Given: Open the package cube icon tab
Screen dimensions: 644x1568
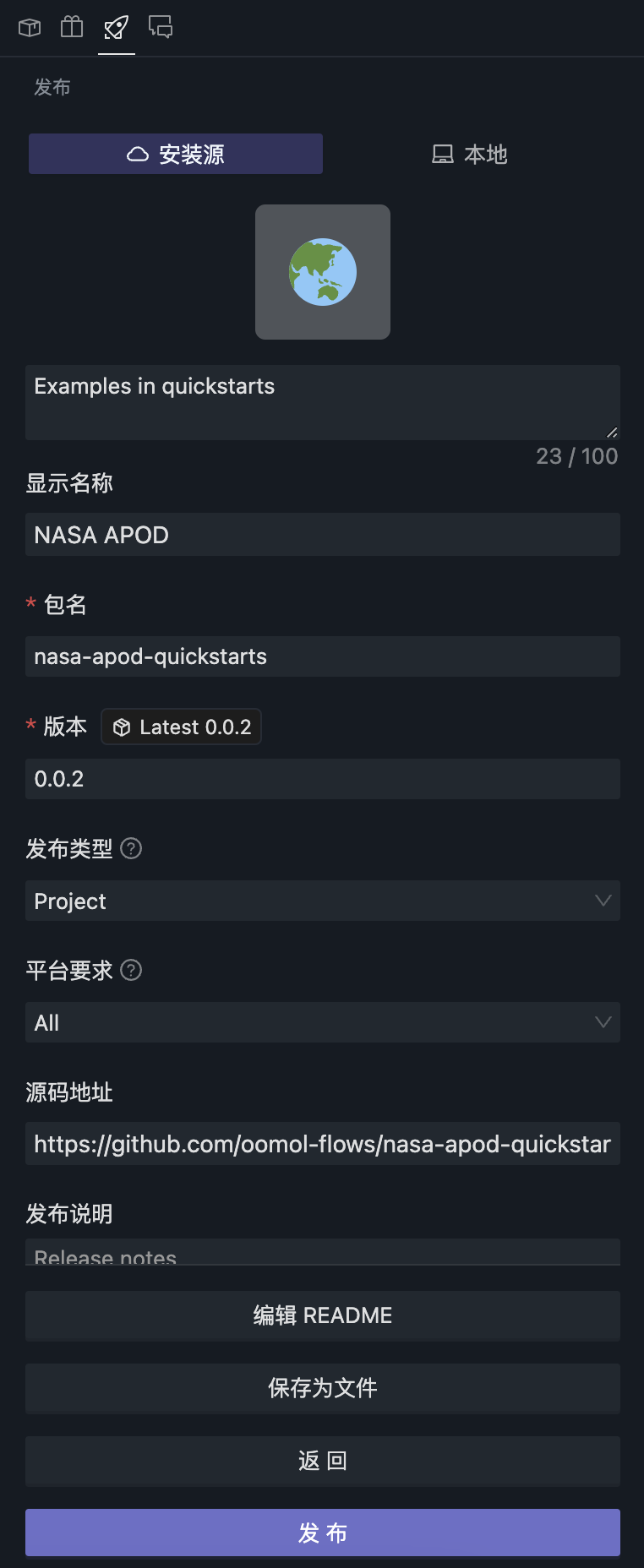Looking at the screenshot, I should pos(30,28).
